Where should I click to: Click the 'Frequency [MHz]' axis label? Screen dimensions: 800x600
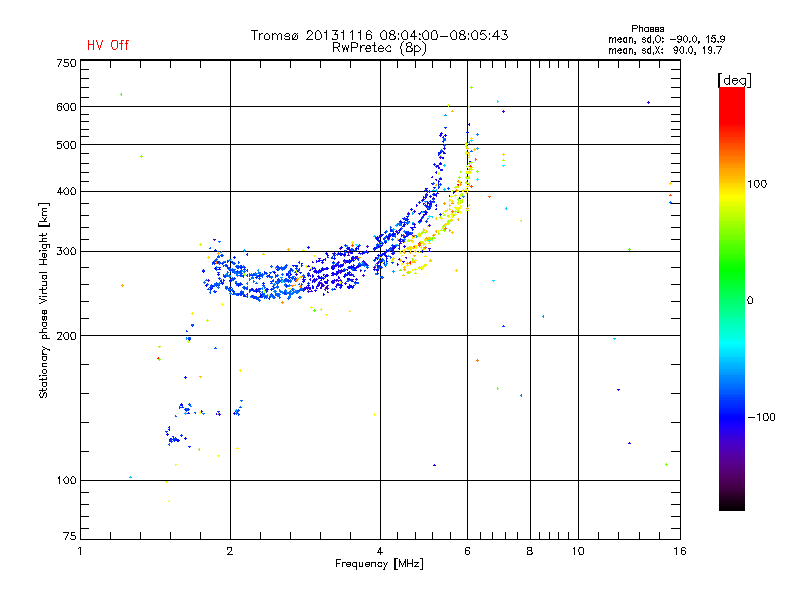[x=379, y=564]
